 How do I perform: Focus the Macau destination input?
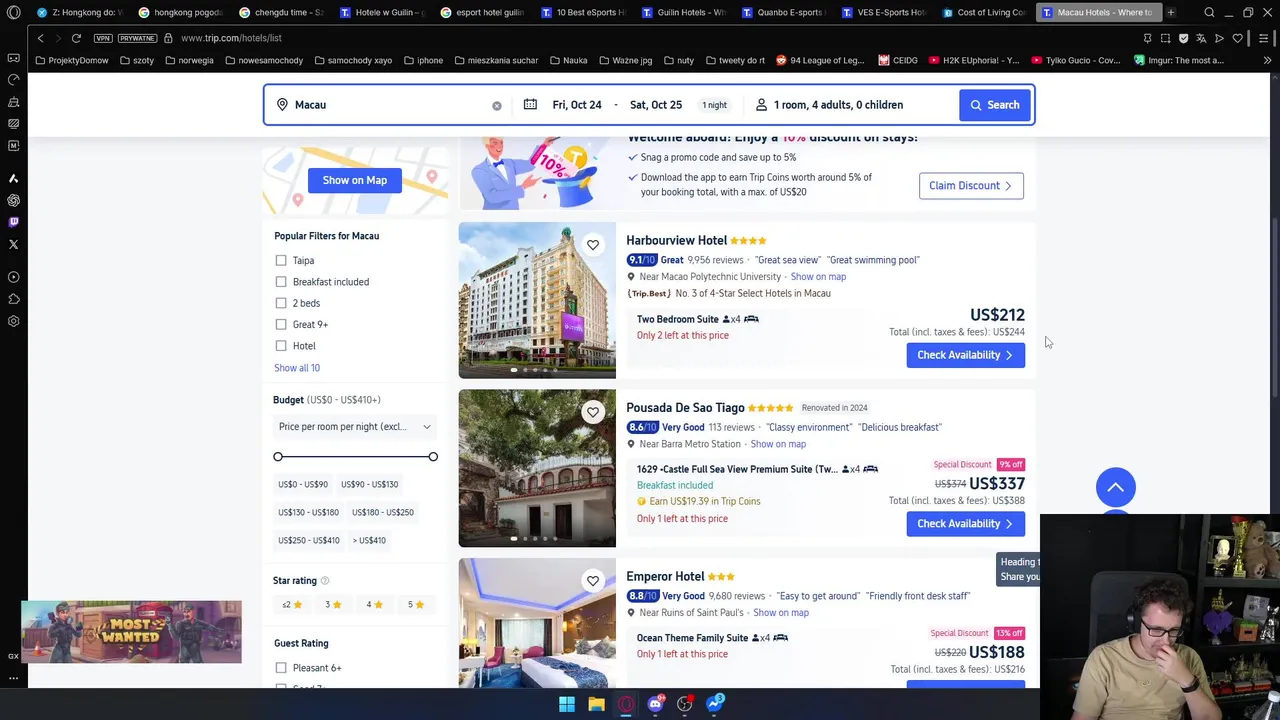[390, 105]
